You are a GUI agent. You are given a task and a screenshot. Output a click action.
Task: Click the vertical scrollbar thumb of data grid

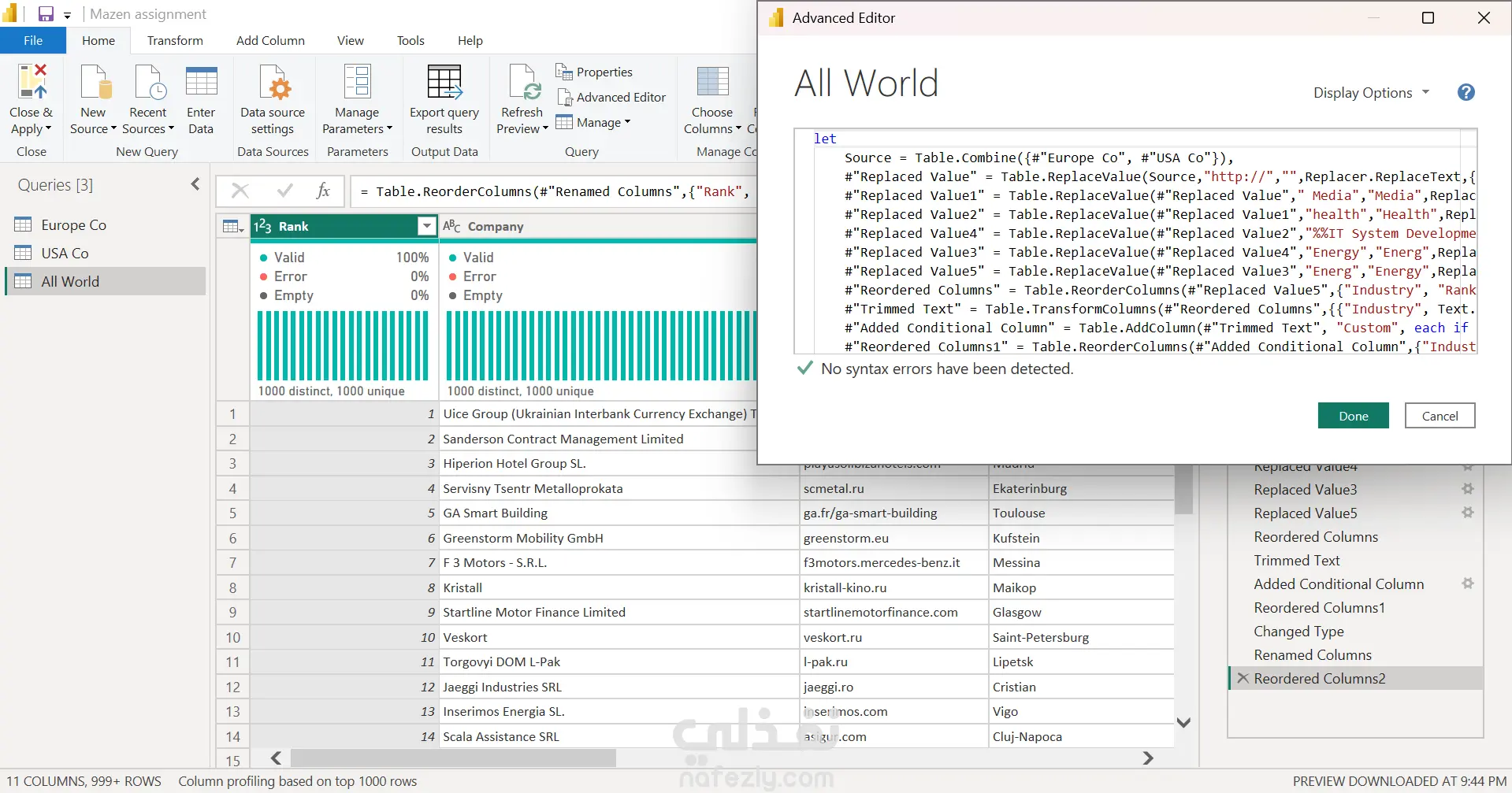(1183, 489)
